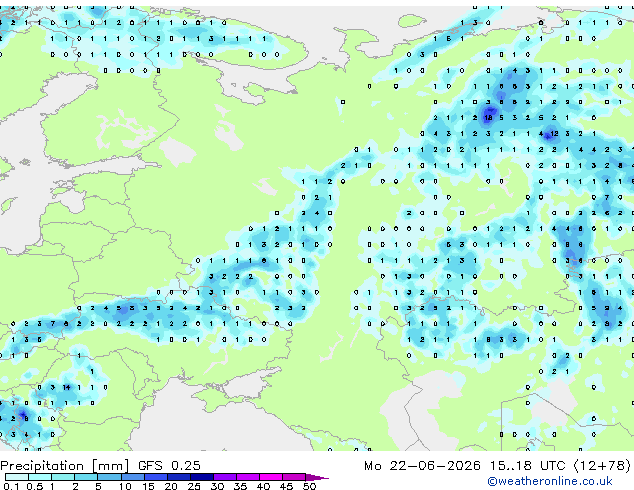Viewport: 634px width, 490px height.
Task: Click the legend label '0.5'
Action: pyautogui.click(x=35, y=486)
